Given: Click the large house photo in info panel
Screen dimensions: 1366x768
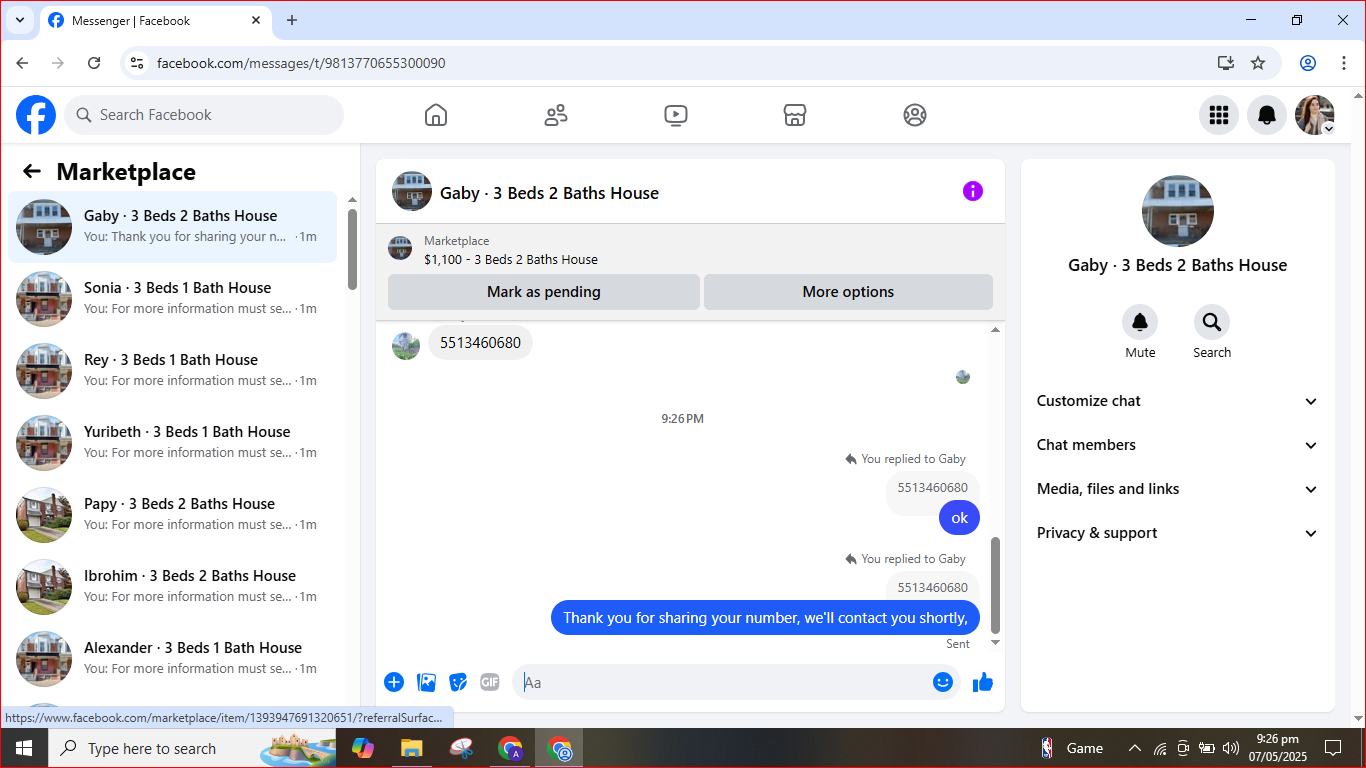Looking at the screenshot, I should pyautogui.click(x=1178, y=211).
